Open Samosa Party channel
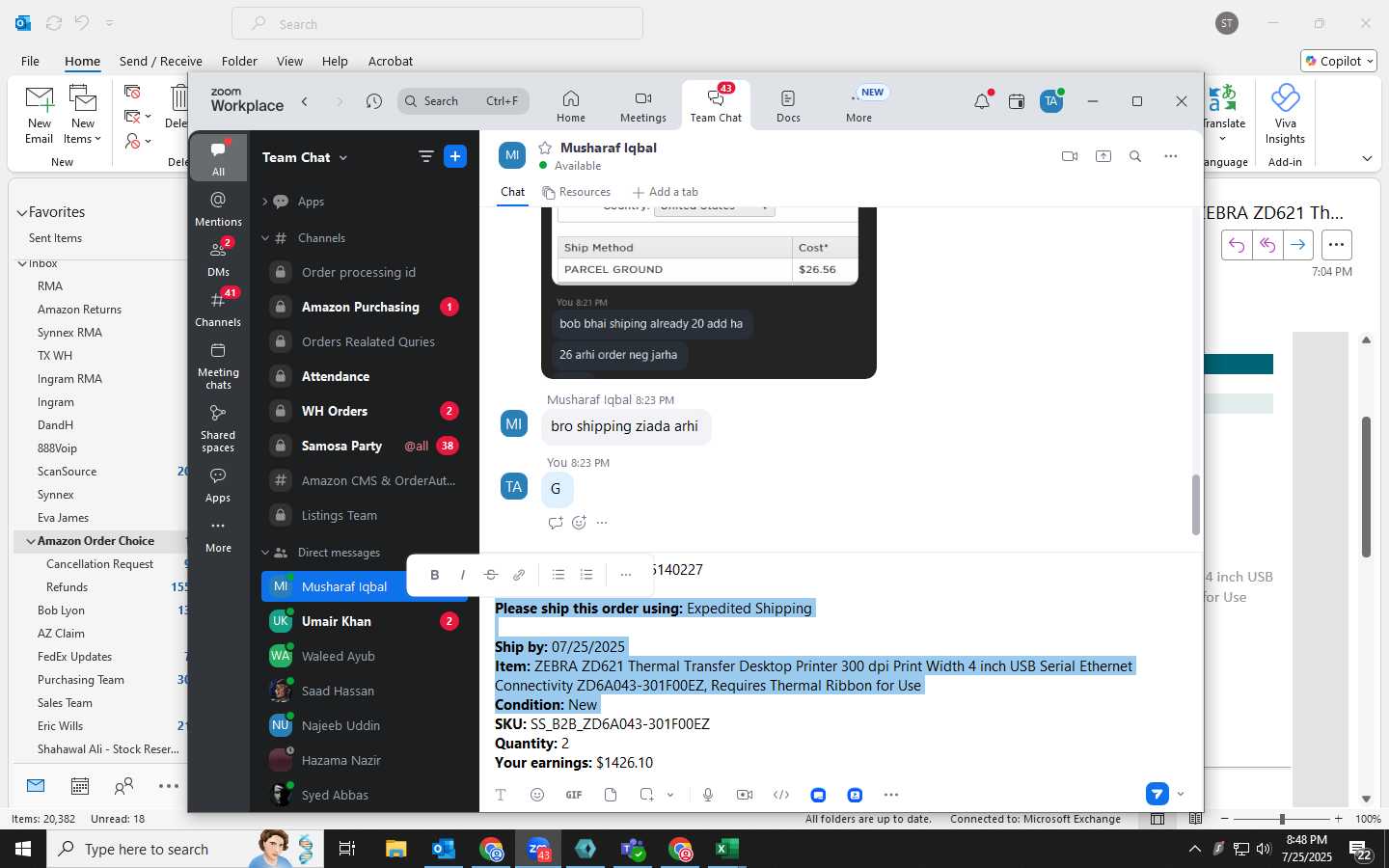The width and height of the screenshot is (1389, 868). pyautogui.click(x=365, y=446)
